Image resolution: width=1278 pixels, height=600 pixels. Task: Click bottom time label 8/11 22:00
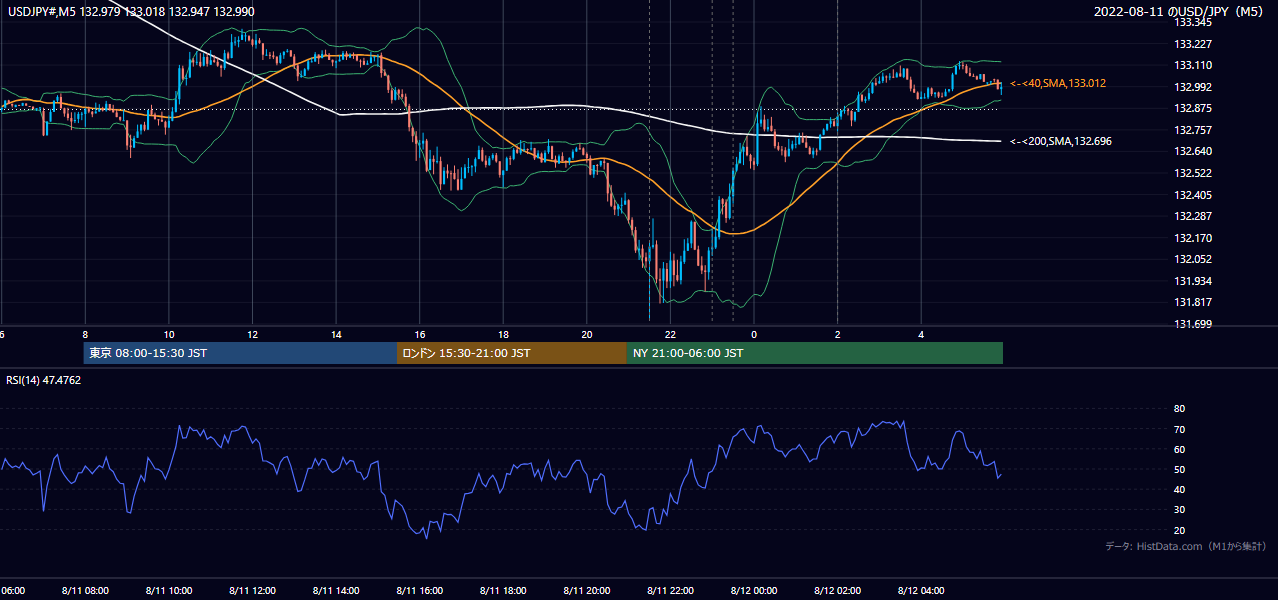(670, 590)
